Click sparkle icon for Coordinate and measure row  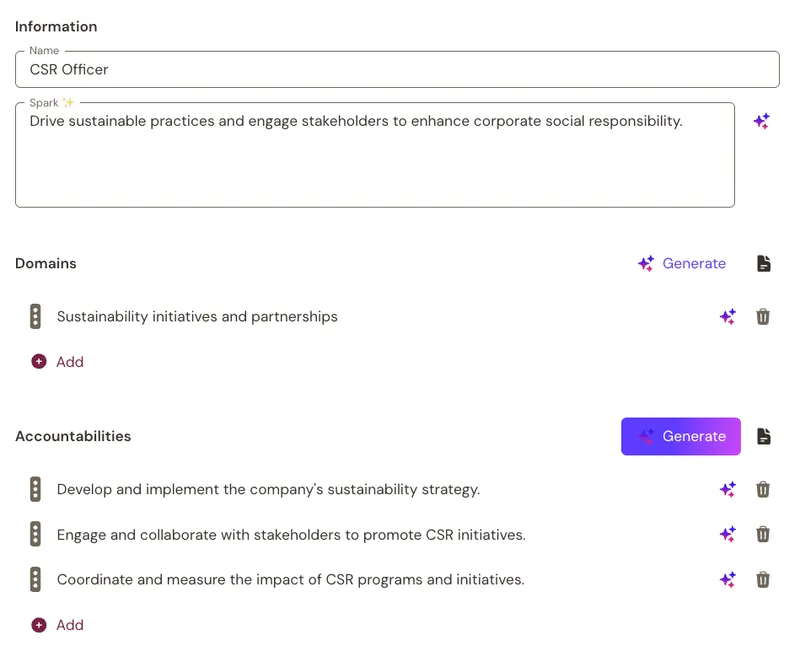click(728, 580)
